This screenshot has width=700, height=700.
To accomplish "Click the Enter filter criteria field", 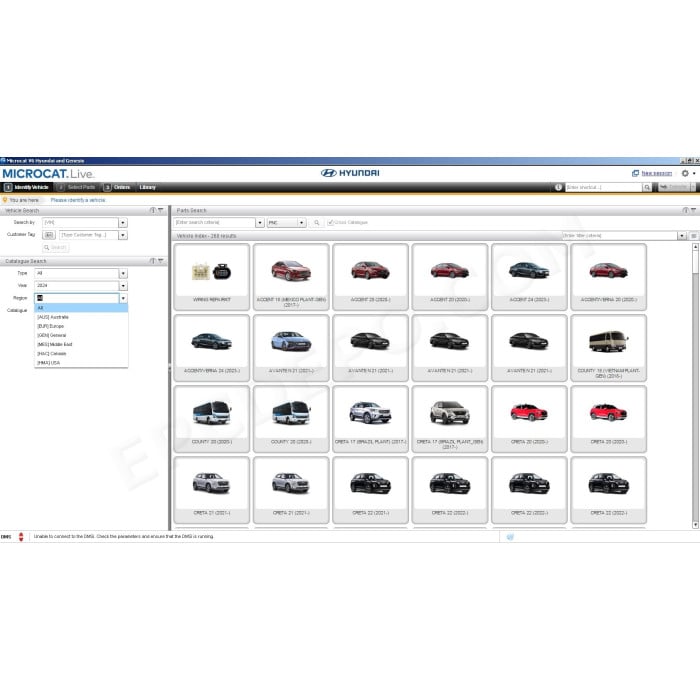I will (620, 236).
